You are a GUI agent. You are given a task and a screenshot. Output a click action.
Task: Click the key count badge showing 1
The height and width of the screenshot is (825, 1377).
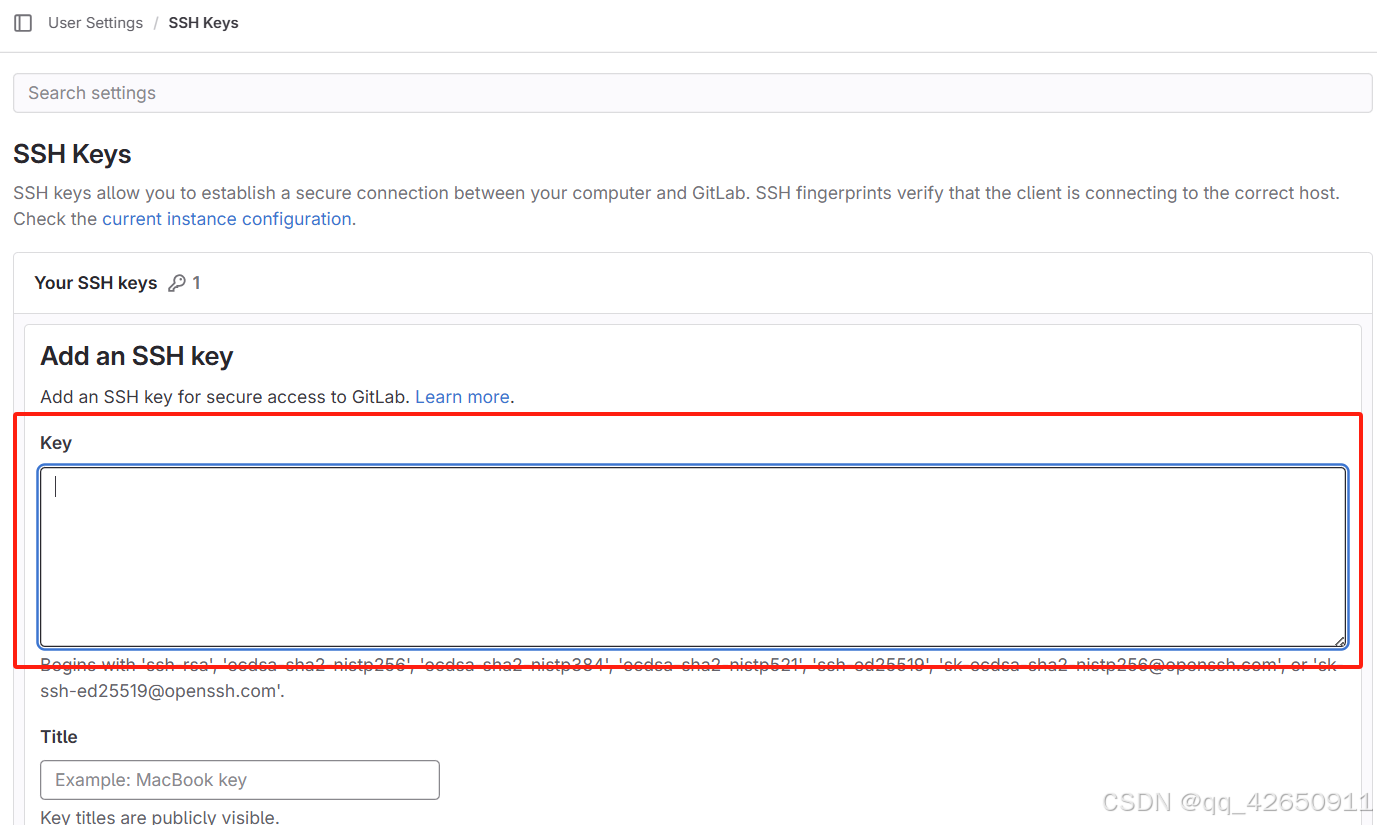pos(196,282)
